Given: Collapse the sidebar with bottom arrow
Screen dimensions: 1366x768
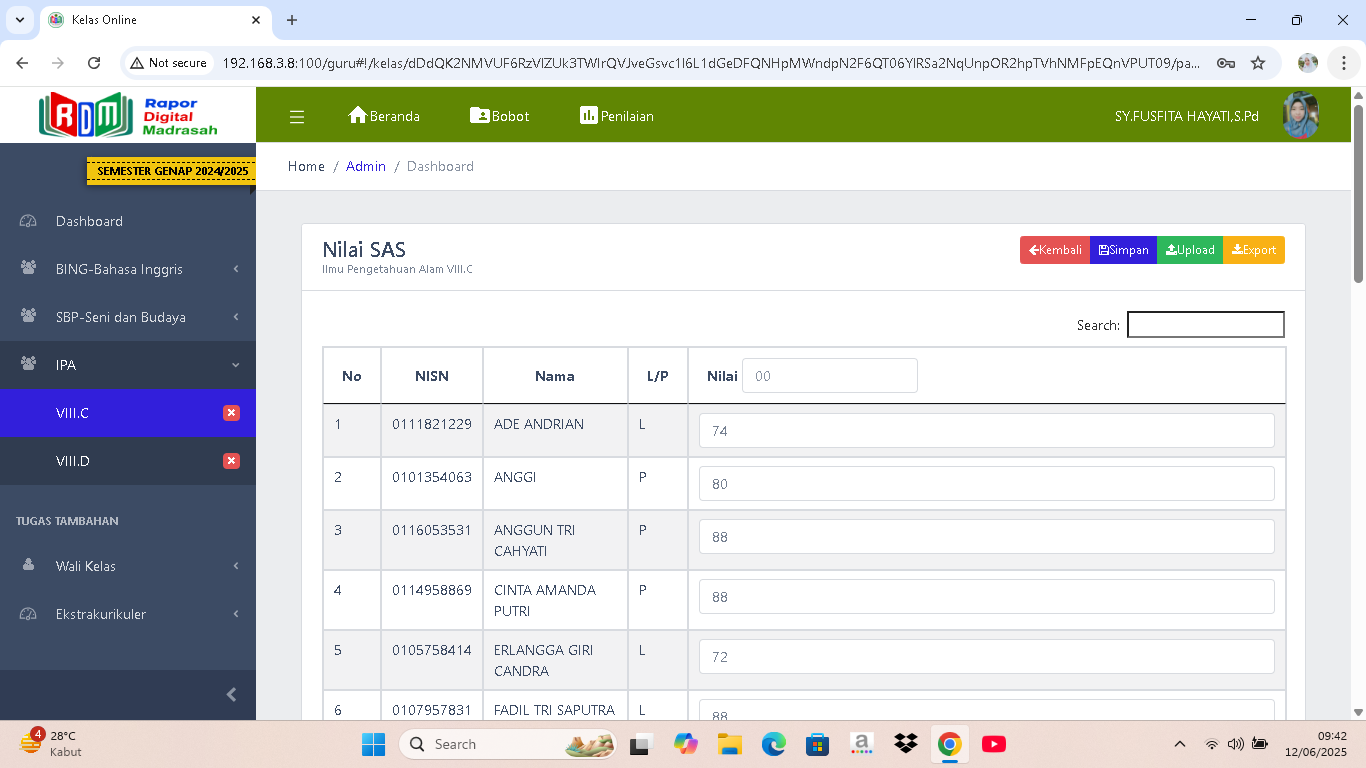Looking at the screenshot, I should tap(231, 694).
